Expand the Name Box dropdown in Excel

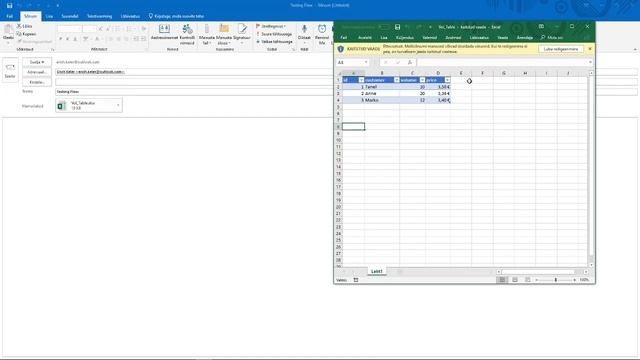[x=366, y=62]
